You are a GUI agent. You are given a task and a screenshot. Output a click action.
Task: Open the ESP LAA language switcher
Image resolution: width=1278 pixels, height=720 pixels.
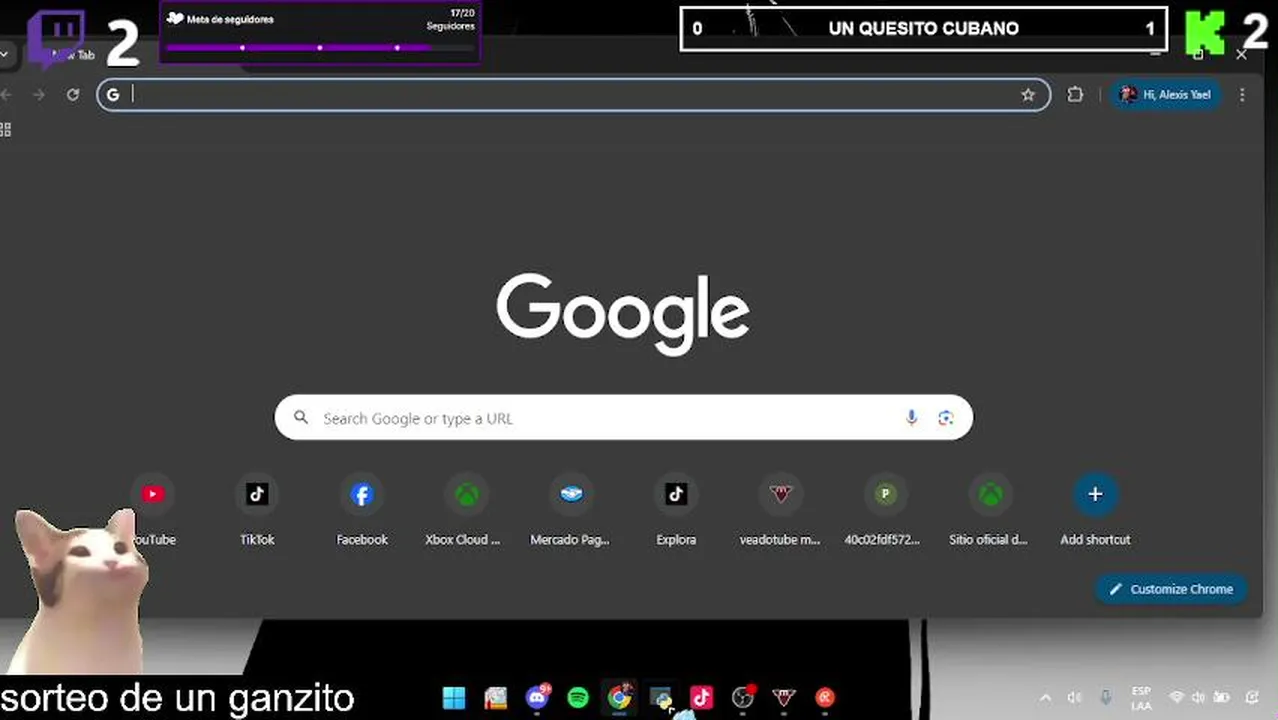(x=1141, y=698)
